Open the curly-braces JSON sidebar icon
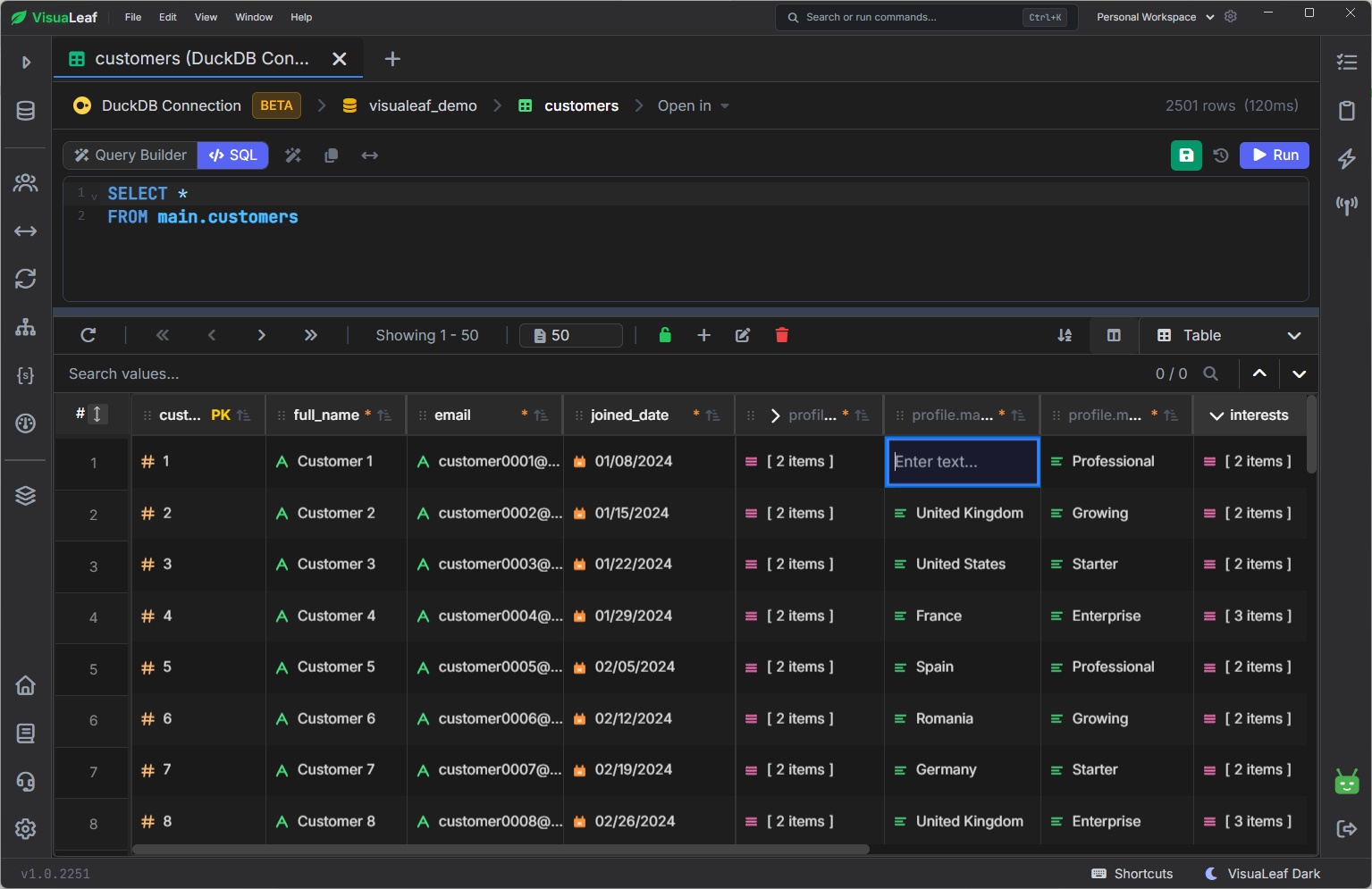Screen dimensions: 1372x889 point(26,375)
